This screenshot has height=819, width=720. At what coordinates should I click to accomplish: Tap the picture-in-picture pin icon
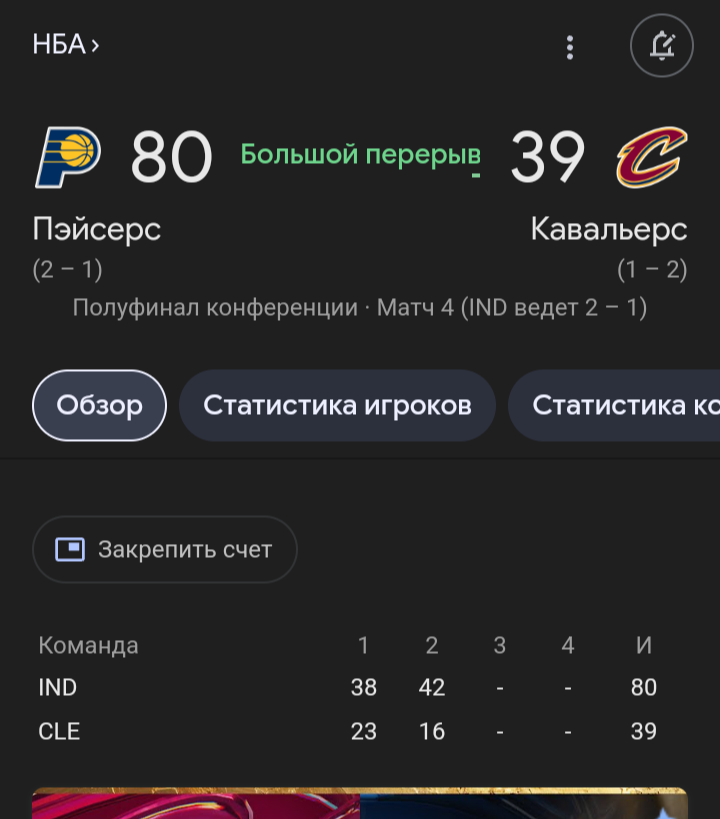coord(70,549)
